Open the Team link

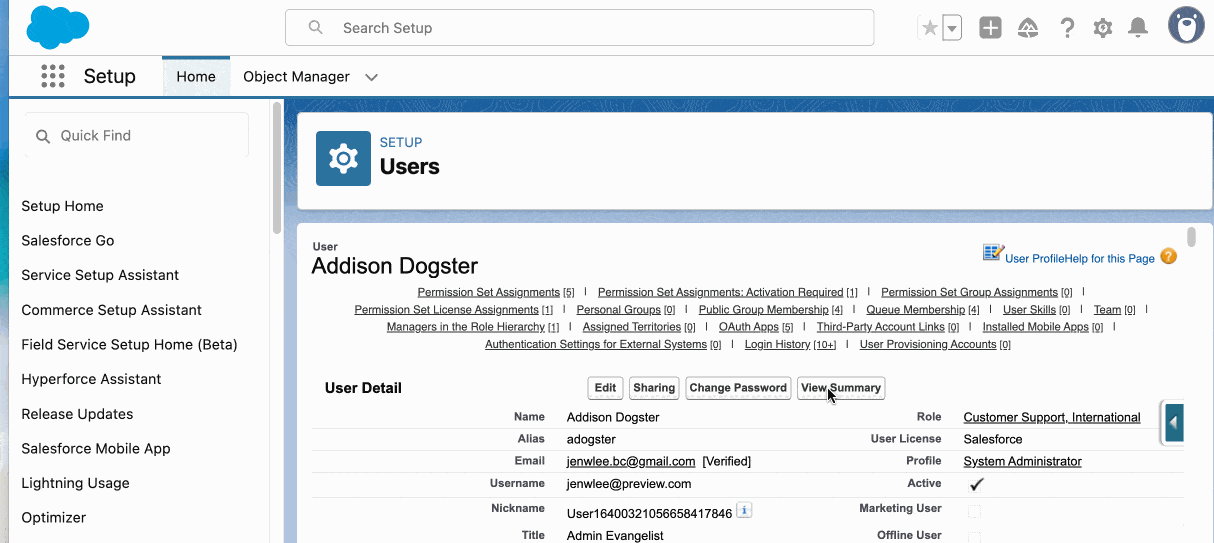point(1107,310)
